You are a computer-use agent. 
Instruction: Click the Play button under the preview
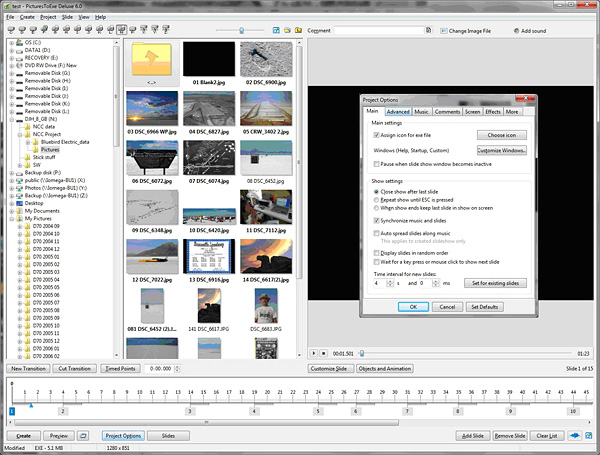pos(314,352)
